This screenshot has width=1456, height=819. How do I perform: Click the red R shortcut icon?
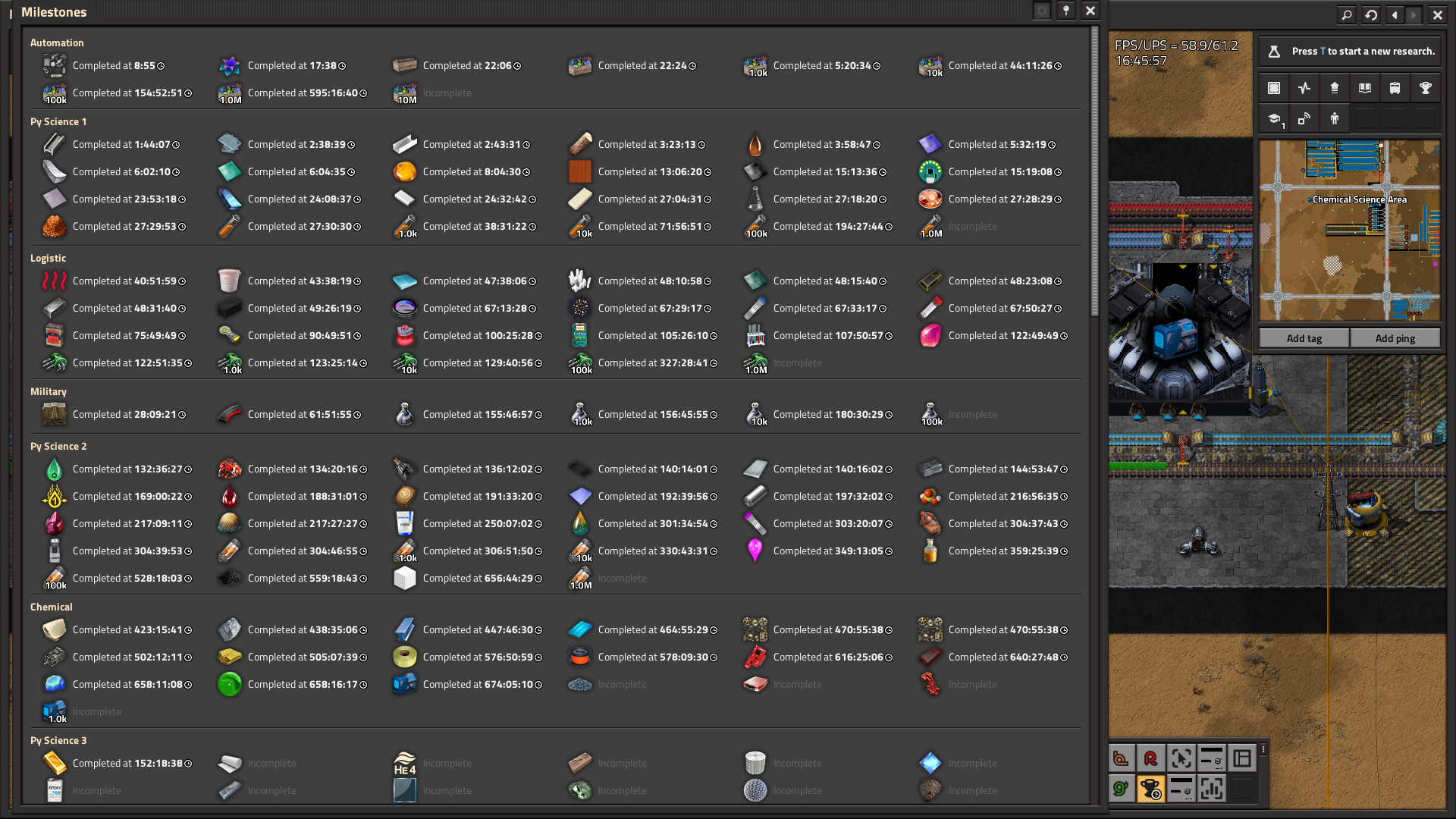[x=1151, y=758]
